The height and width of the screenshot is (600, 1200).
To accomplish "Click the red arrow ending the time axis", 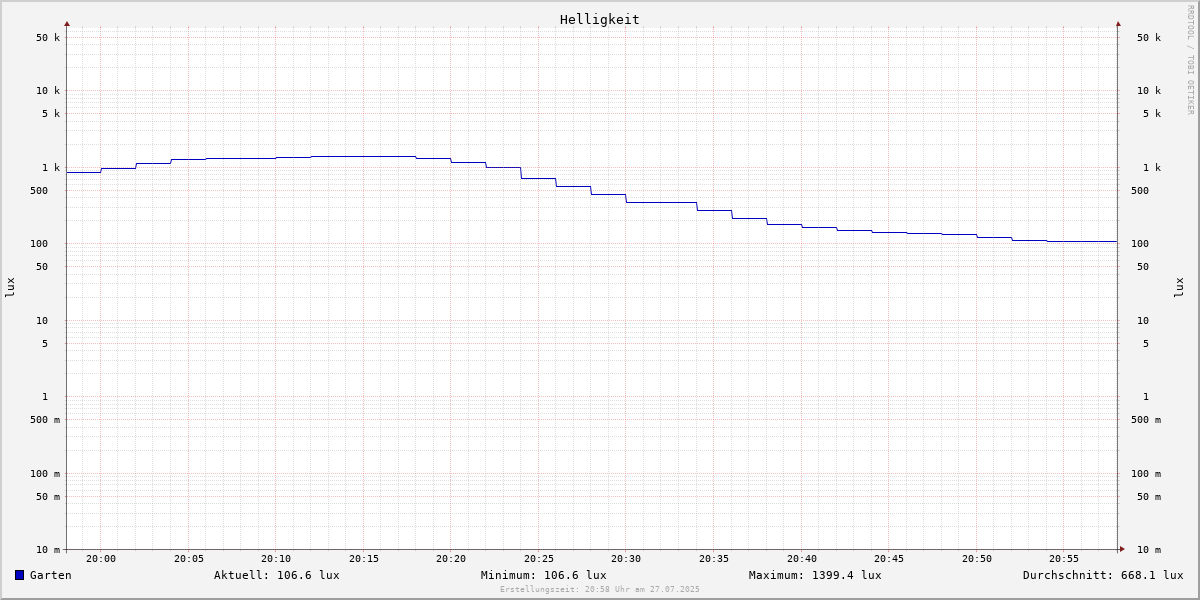I will tap(1122, 549).
